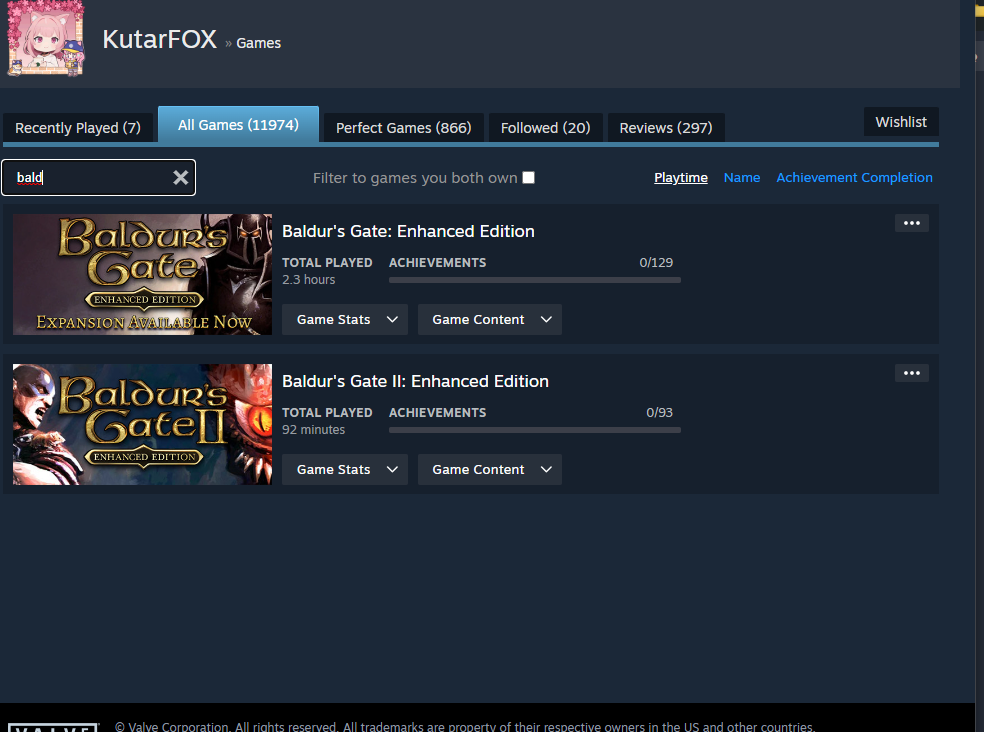Click the Baldur's Gate Enhanced Edition banner image

click(142, 274)
